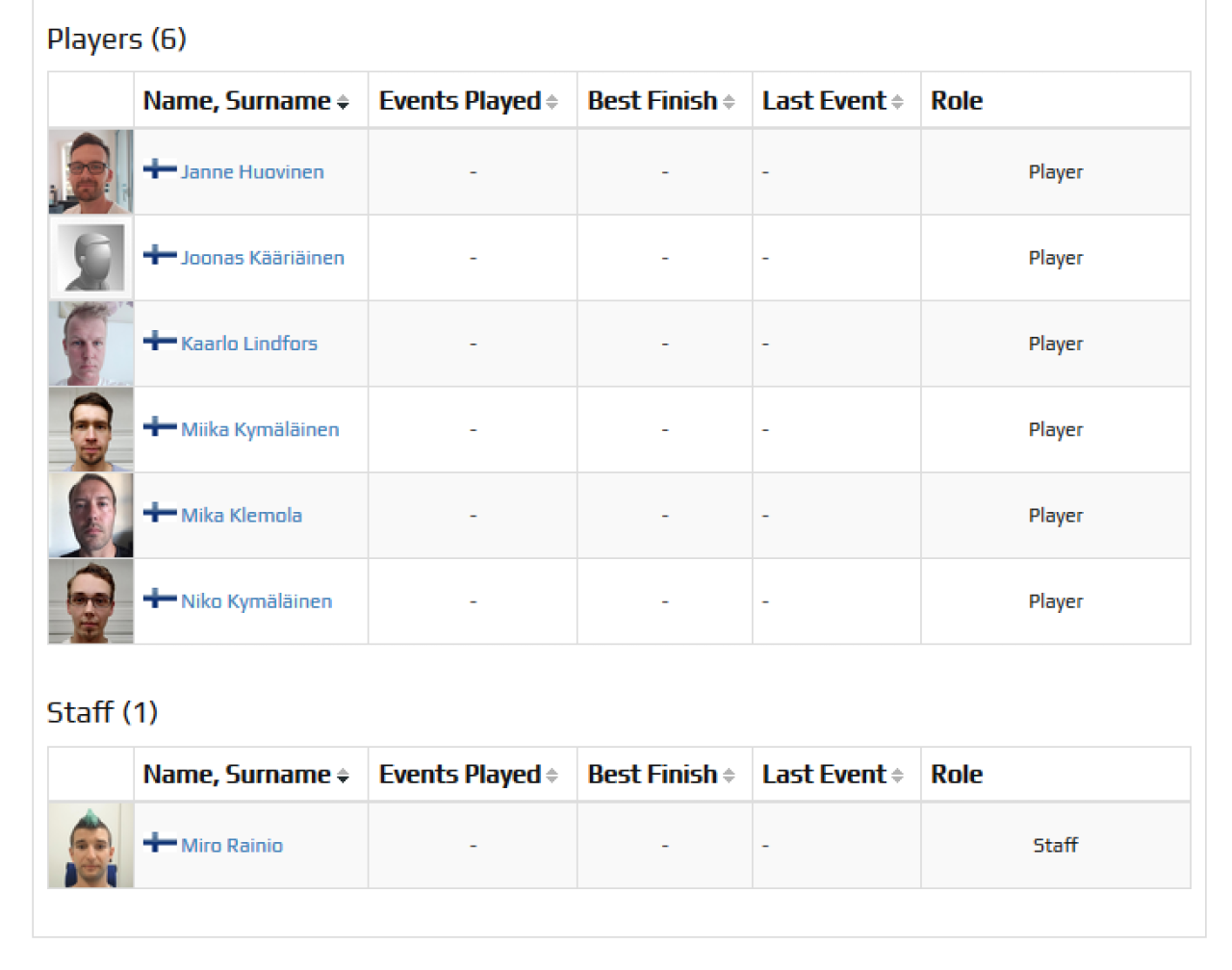Go to Mika Klemola's profile
Image resolution: width=1232 pixels, height=970 pixels.
[242, 516]
